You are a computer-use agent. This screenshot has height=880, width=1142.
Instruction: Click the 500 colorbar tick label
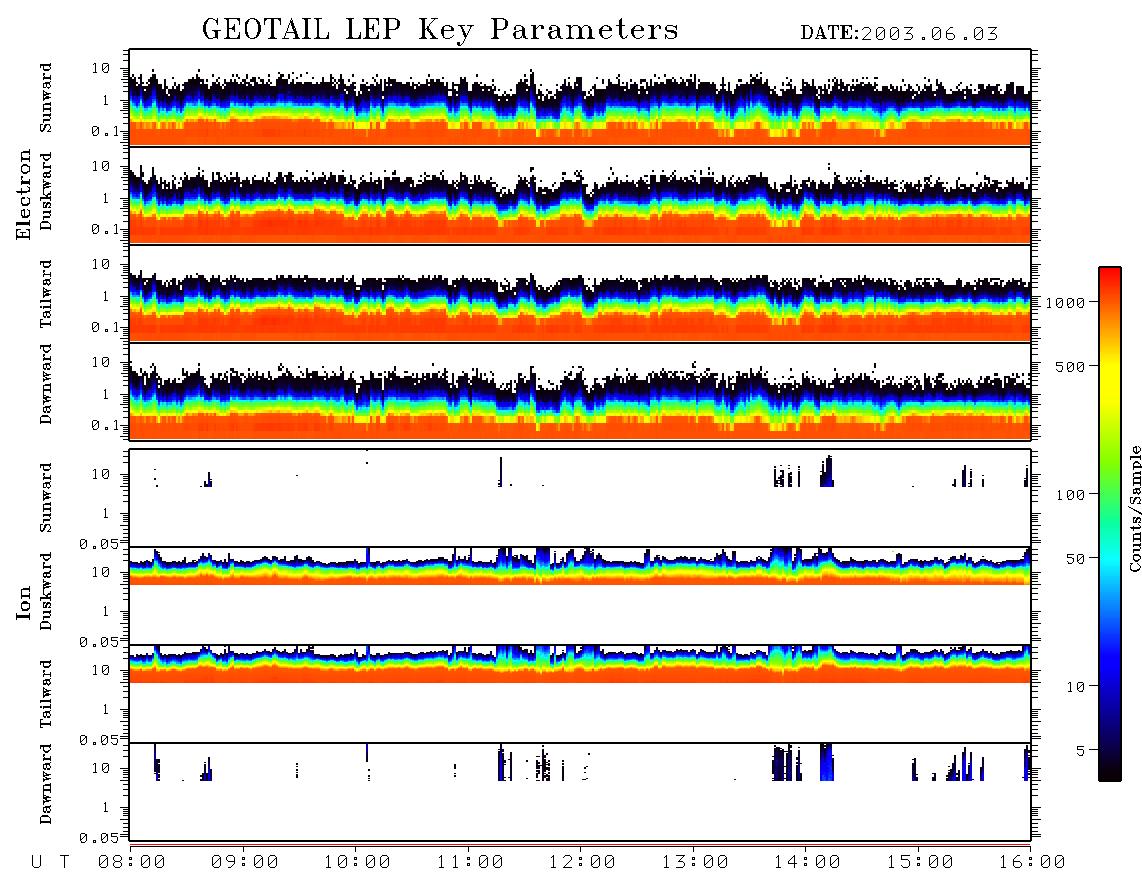[x=1070, y=366]
